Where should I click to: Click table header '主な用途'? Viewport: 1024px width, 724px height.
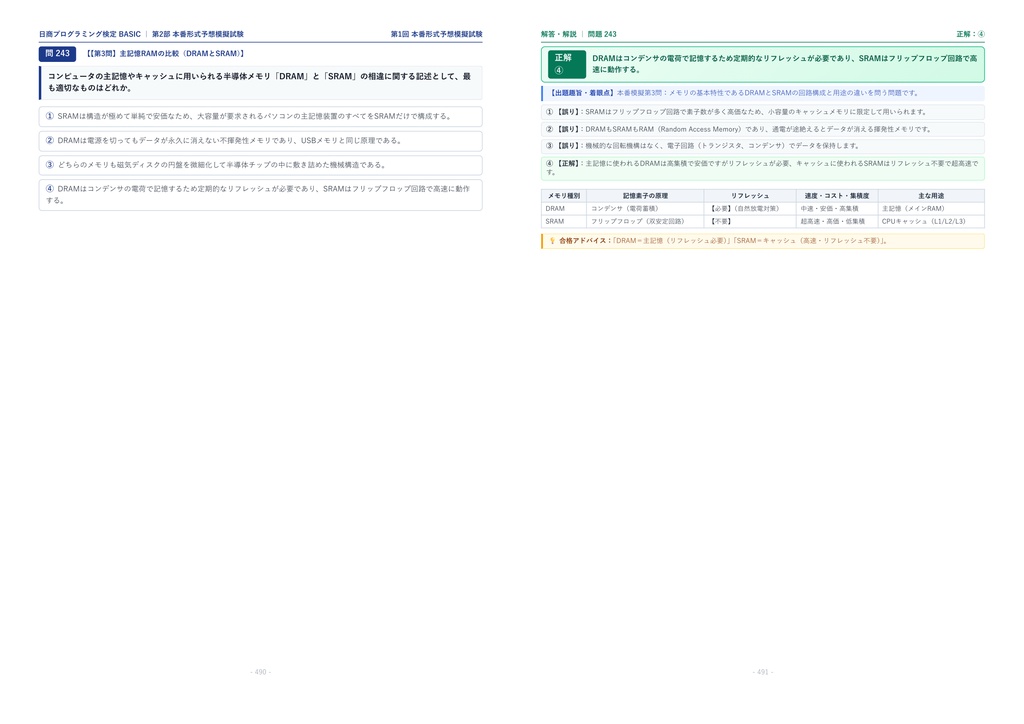click(931, 196)
